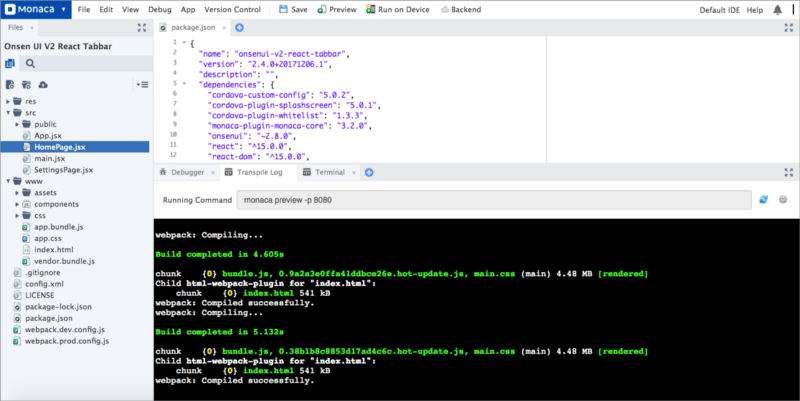Fold dependencies block at line 5

pyautogui.click(x=184, y=84)
